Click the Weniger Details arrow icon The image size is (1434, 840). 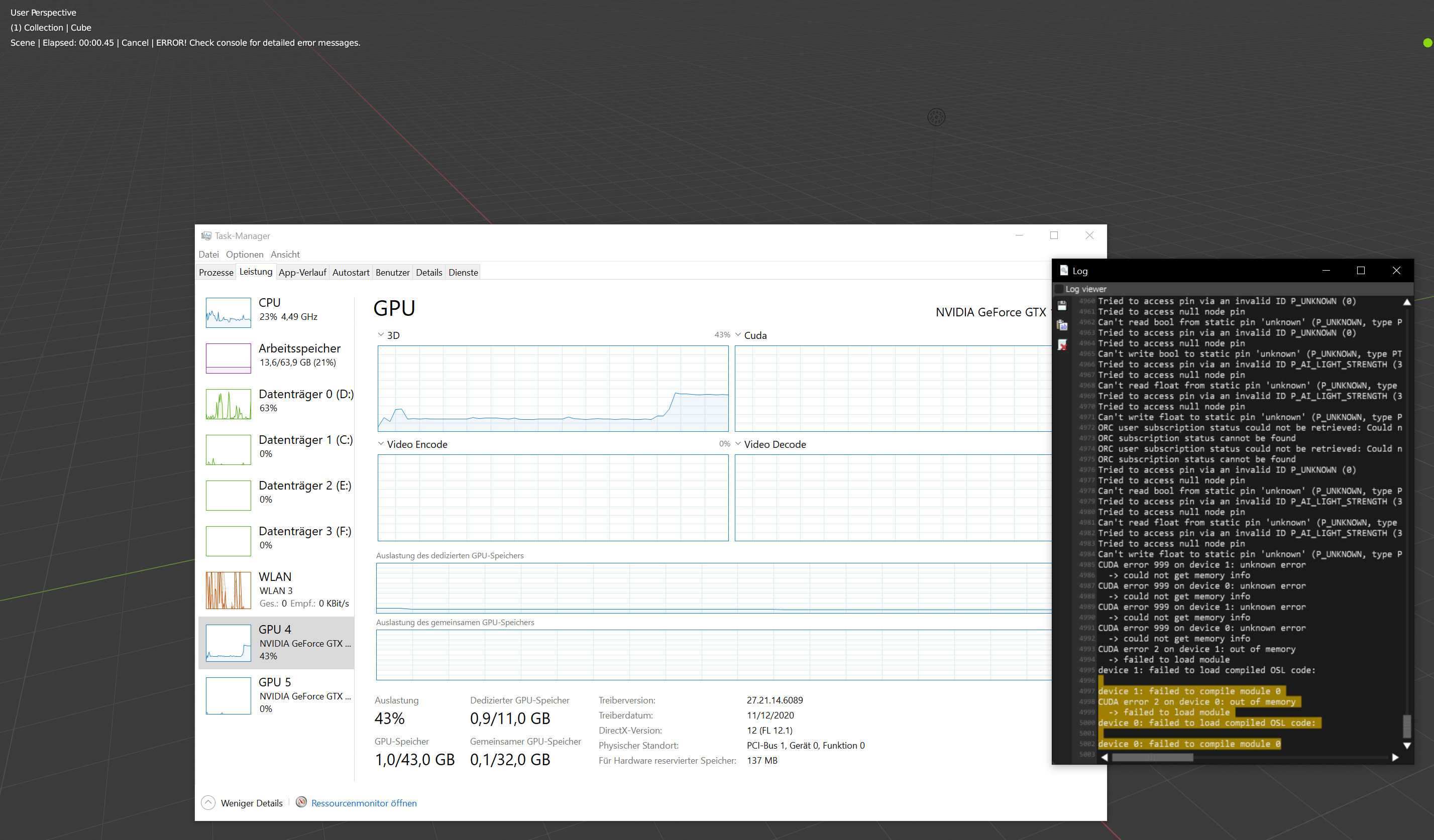tap(208, 802)
